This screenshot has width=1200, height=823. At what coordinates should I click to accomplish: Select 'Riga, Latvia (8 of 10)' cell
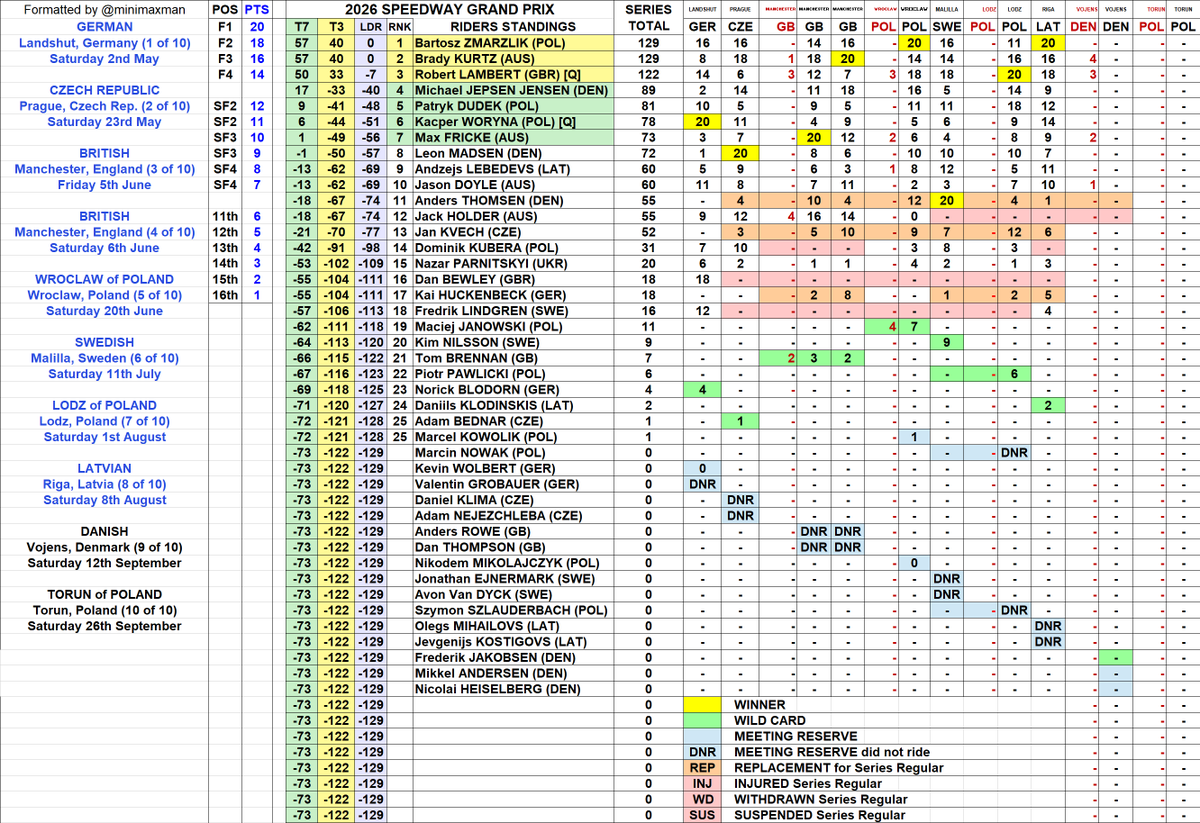[x=104, y=484]
